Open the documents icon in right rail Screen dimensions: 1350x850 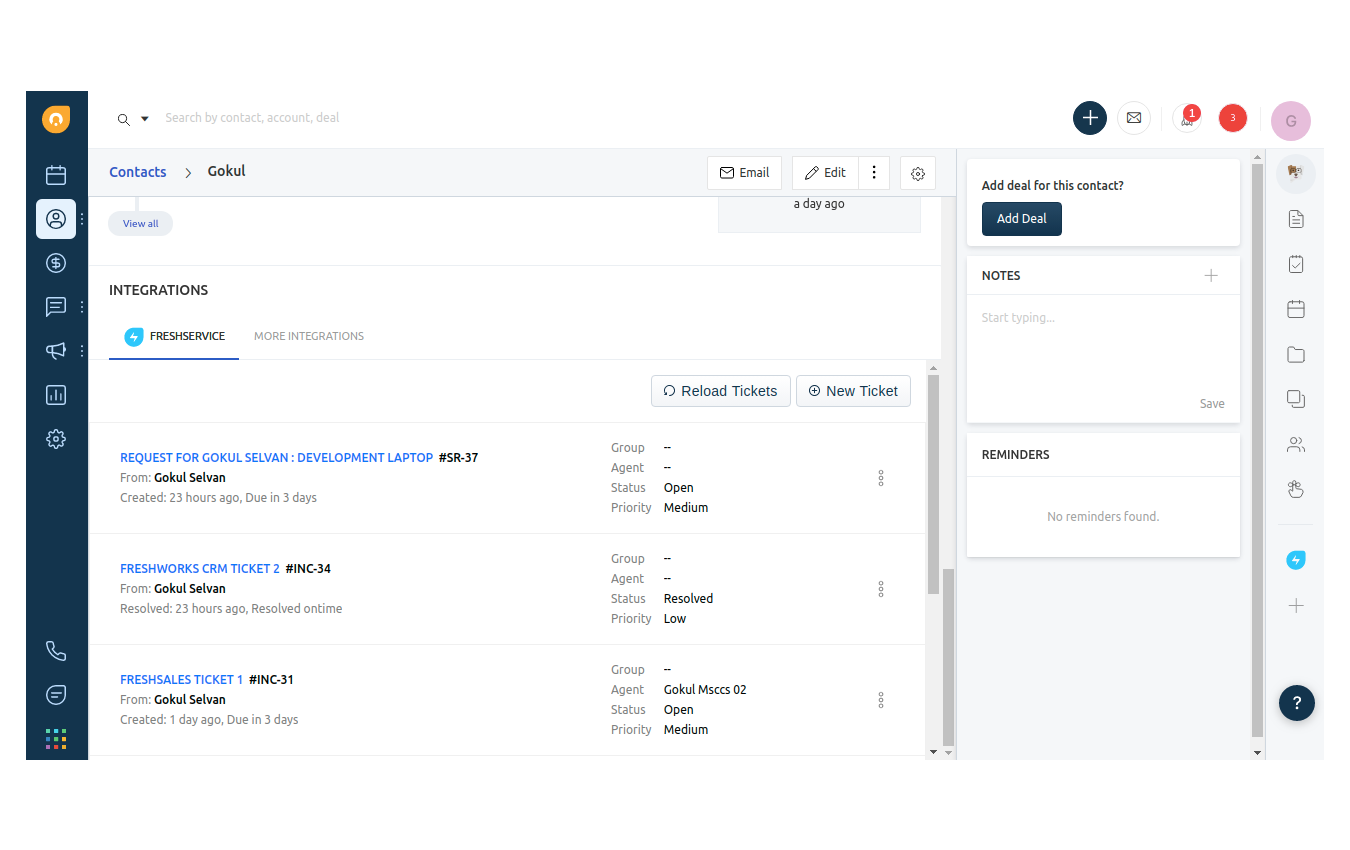tap(1296, 219)
